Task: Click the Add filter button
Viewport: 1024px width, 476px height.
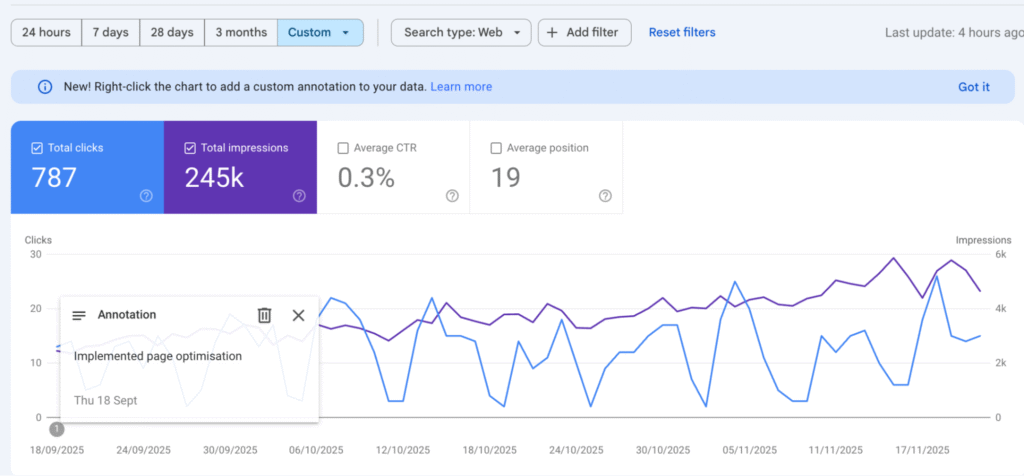Action: click(x=585, y=32)
